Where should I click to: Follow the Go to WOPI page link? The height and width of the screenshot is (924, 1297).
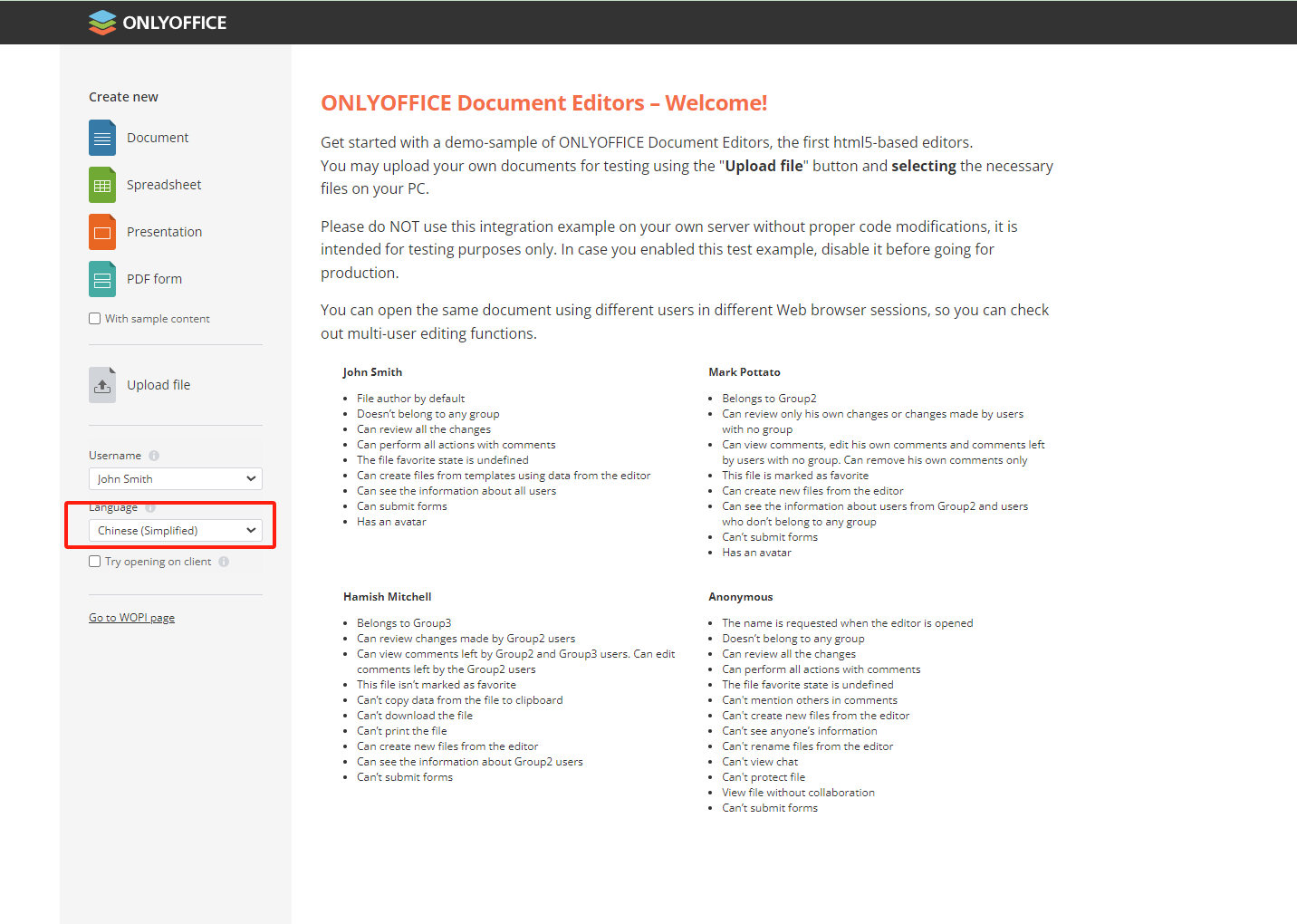131,618
